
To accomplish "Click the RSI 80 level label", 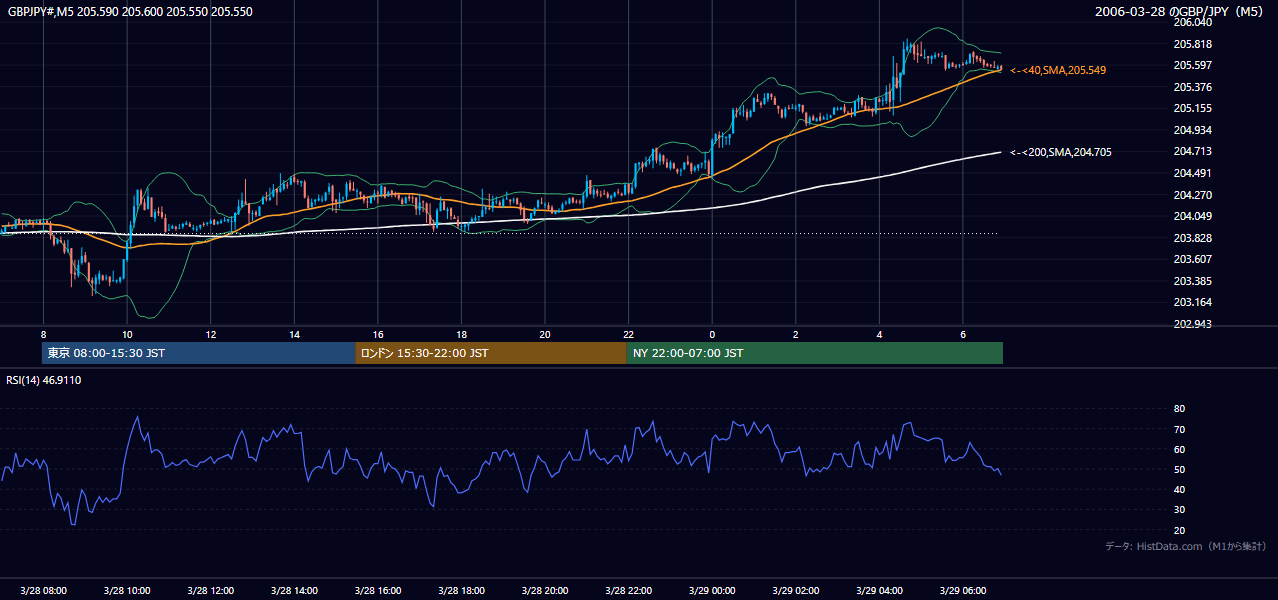I will [1180, 409].
